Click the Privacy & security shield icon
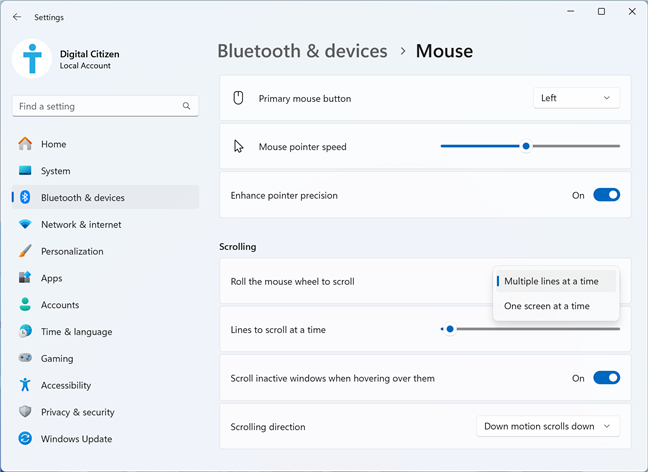Image resolution: width=648 pixels, height=472 pixels. click(25, 412)
